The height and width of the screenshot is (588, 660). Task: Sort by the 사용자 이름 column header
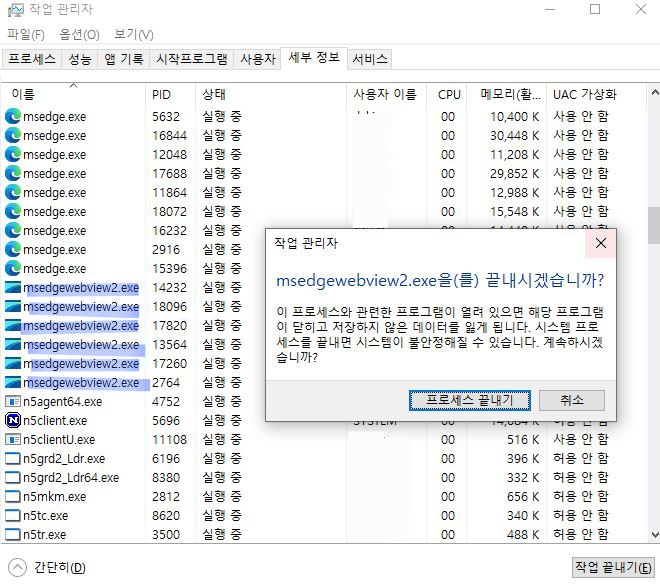386,94
